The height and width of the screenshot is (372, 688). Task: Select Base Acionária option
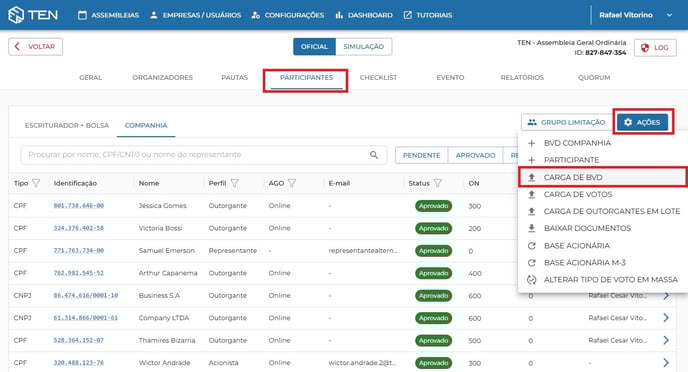point(602,246)
